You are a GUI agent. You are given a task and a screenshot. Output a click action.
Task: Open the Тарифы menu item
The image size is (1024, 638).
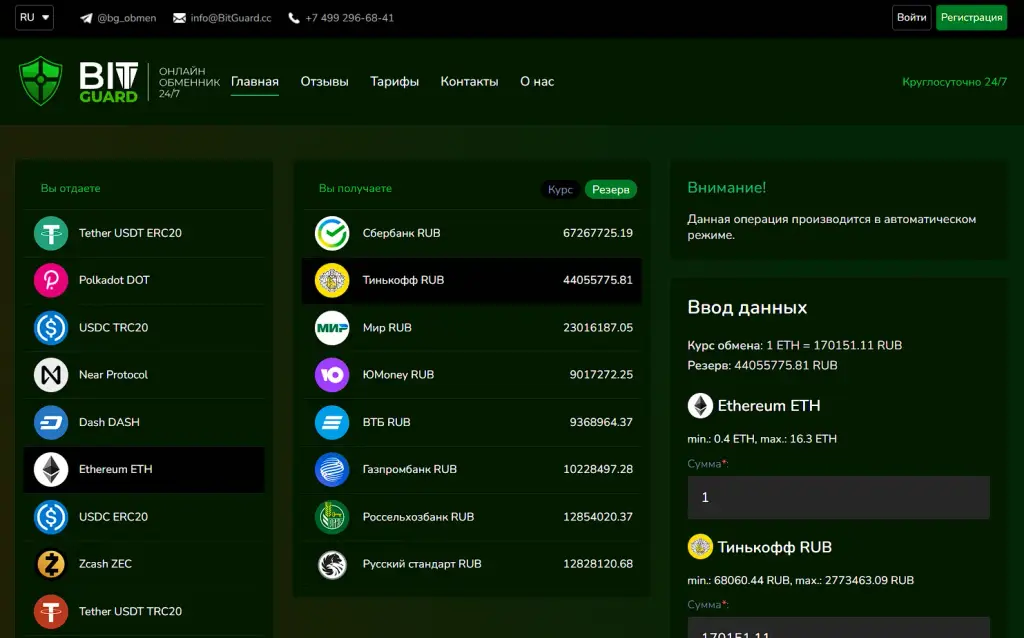click(394, 82)
